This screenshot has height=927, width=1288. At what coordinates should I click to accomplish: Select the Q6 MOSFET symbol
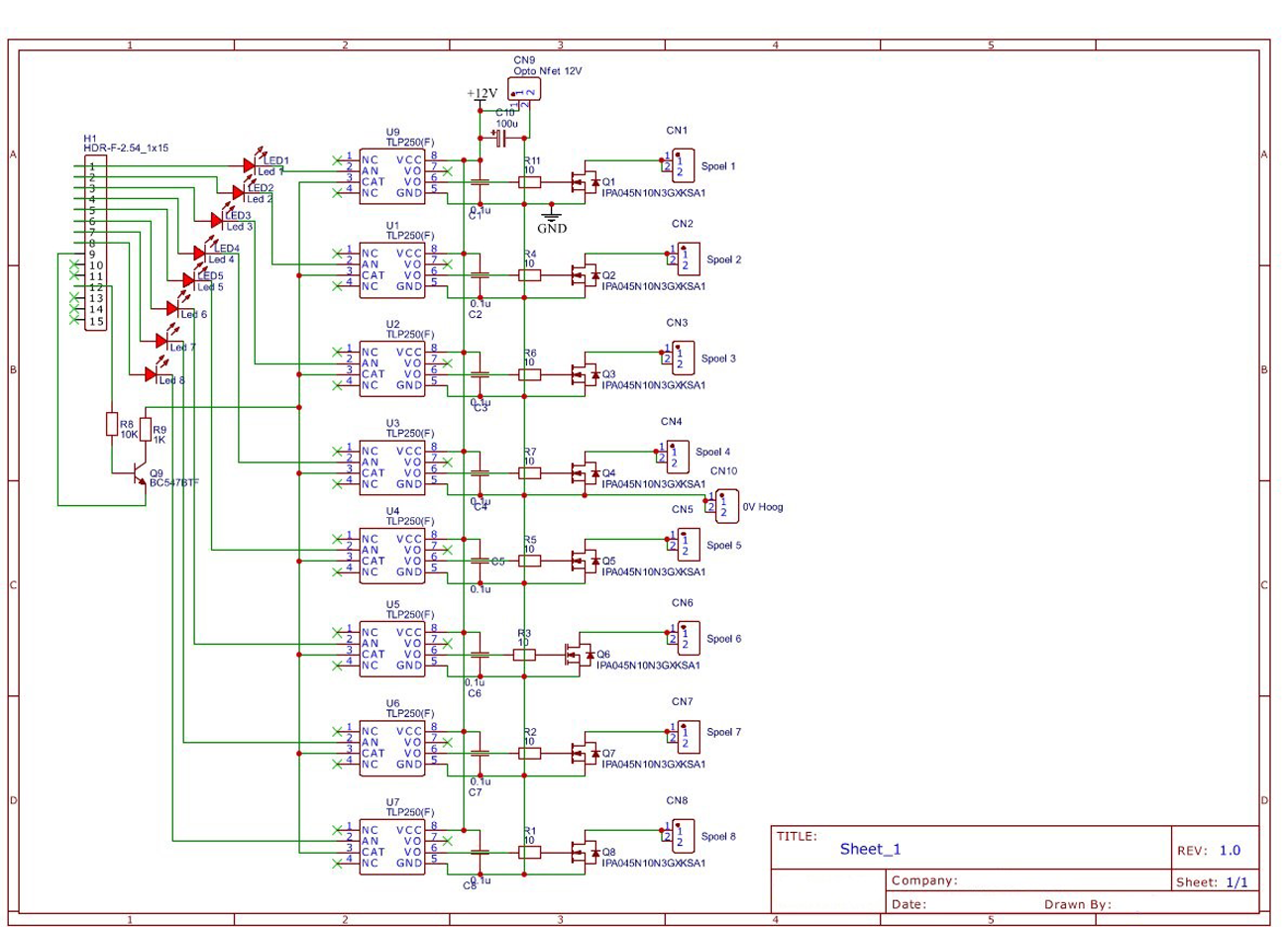pyautogui.click(x=580, y=655)
